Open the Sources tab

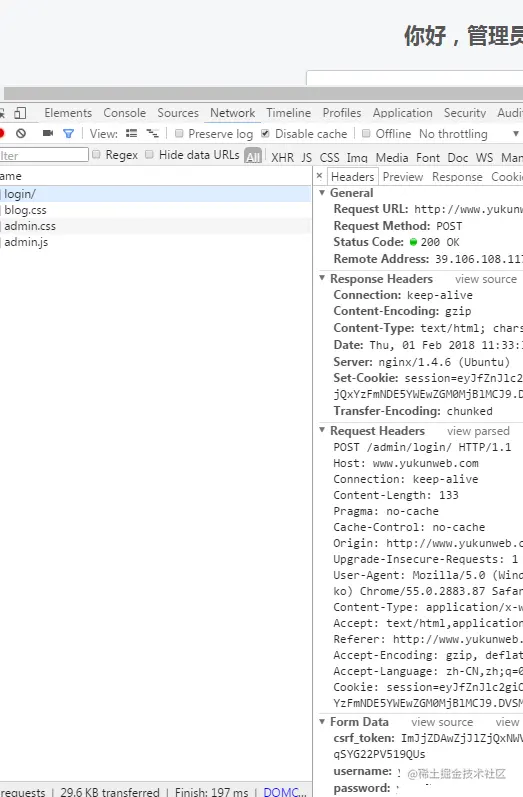tap(178, 113)
